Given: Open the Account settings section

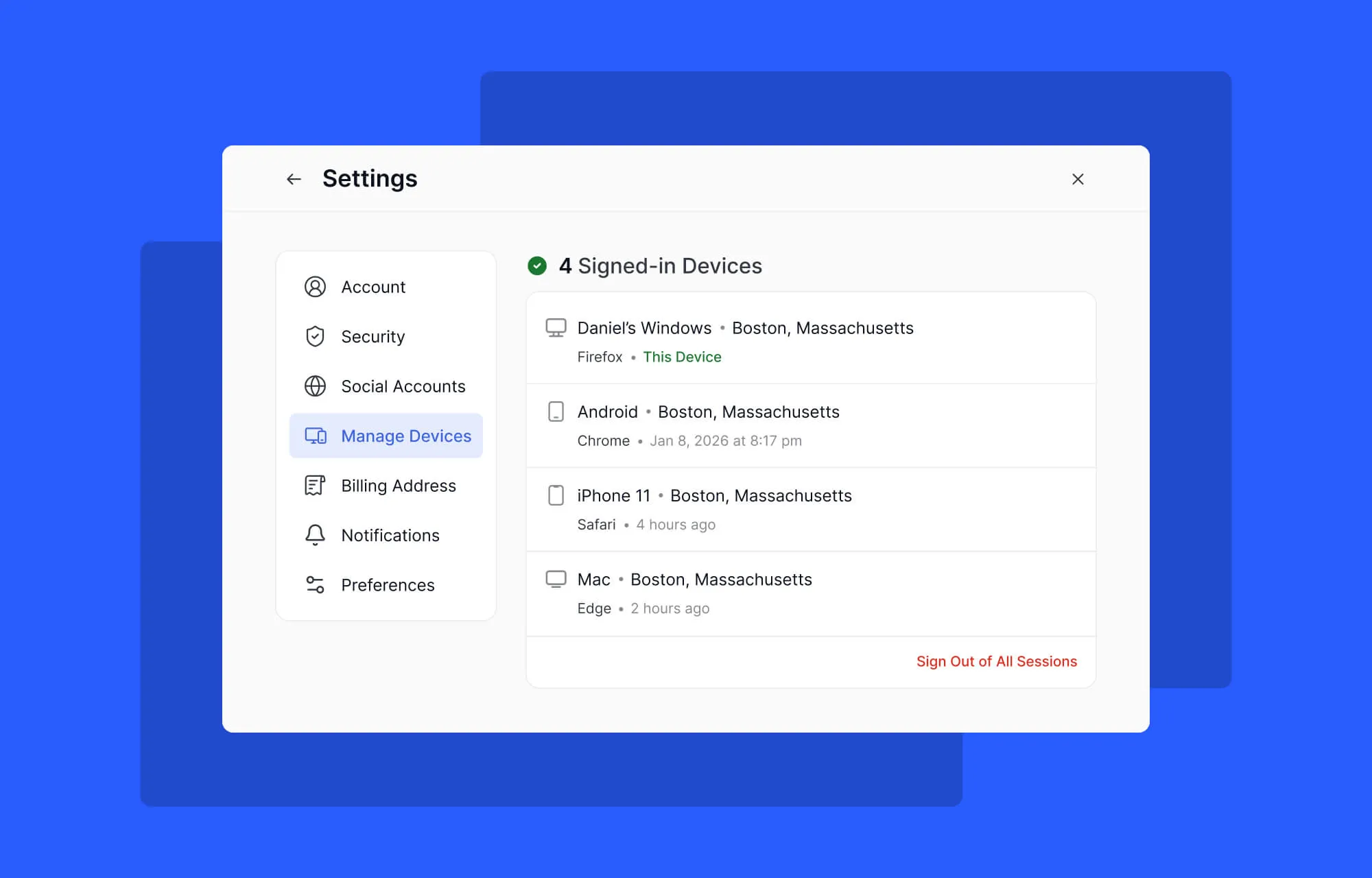Looking at the screenshot, I should tap(372, 287).
